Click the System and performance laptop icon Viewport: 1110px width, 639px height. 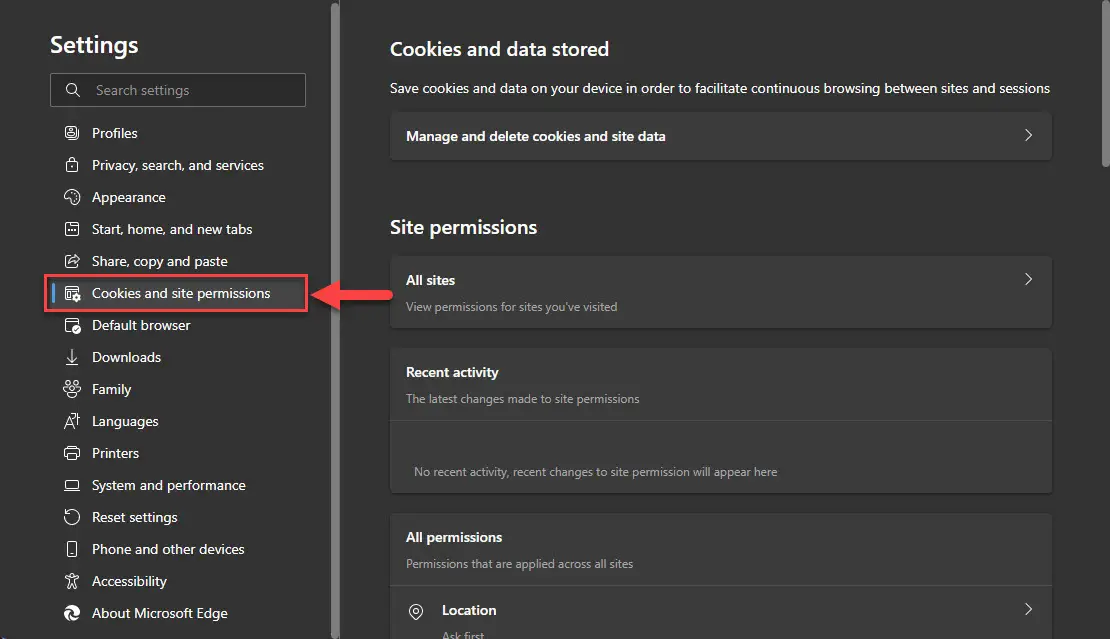click(x=71, y=485)
